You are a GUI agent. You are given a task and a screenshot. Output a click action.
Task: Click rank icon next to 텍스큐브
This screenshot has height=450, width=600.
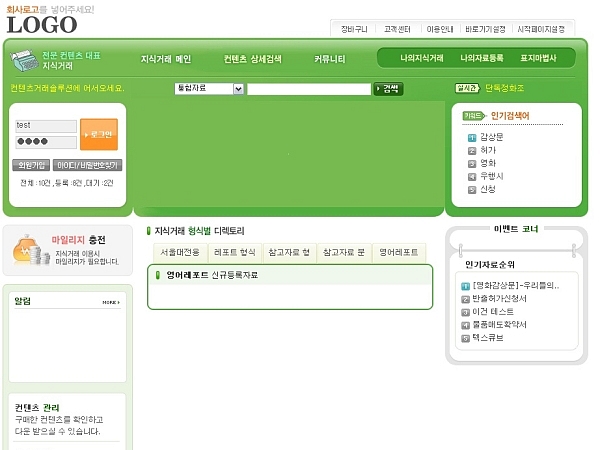click(x=465, y=338)
